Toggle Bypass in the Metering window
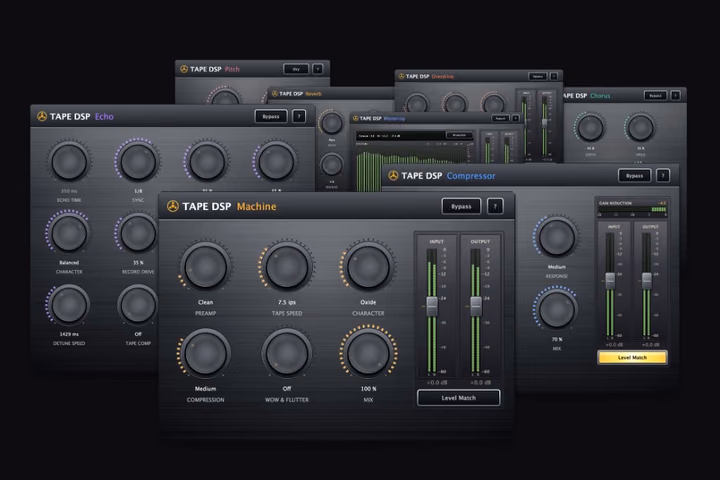The height and width of the screenshot is (480, 720). pyautogui.click(x=501, y=119)
